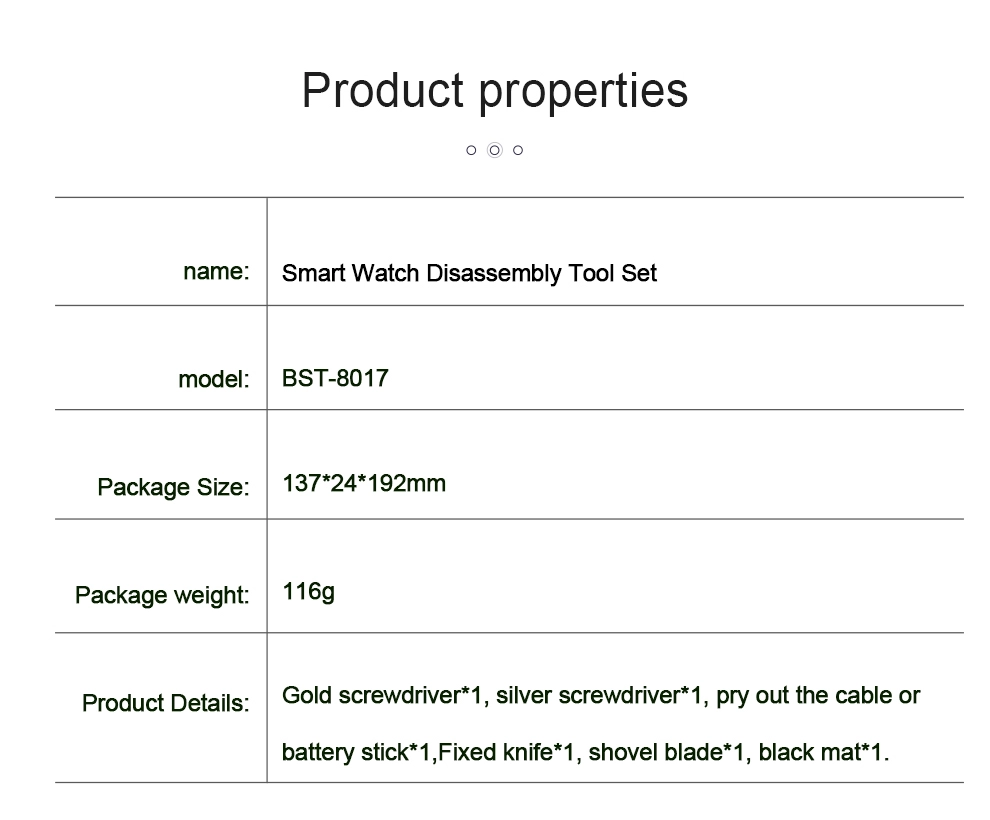Click the 'Fixed knife*1' text
The width and height of the screenshot is (990, 820).
[506, 752]
